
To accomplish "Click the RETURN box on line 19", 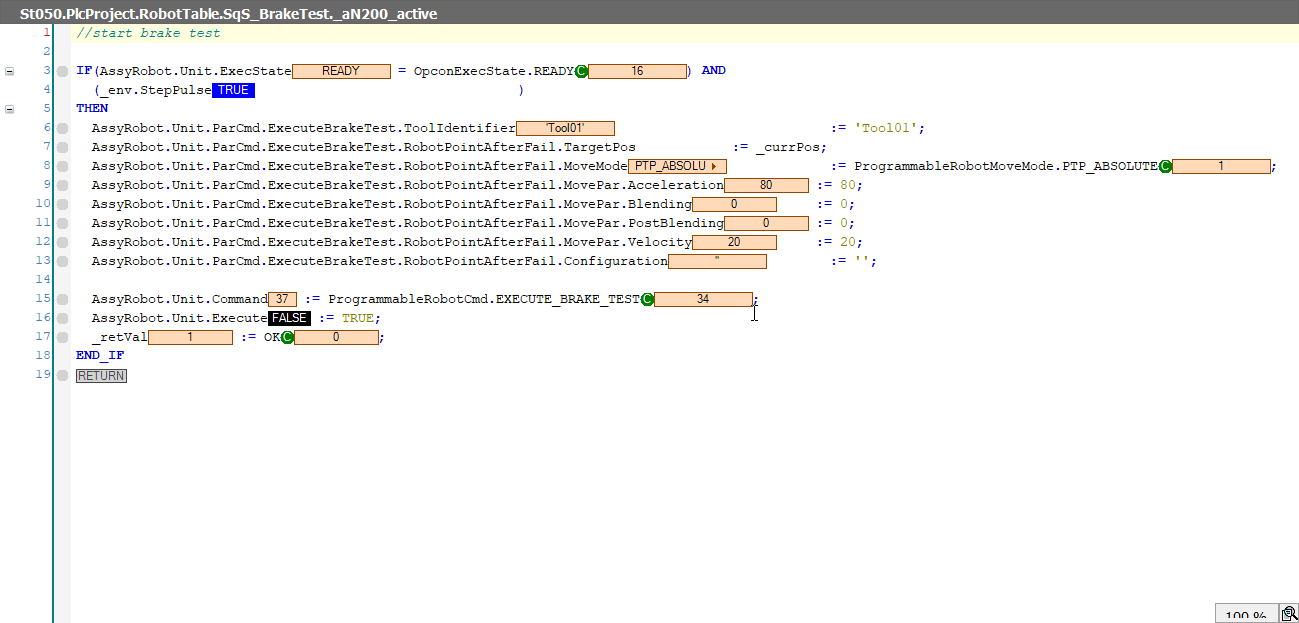I will pyautogui.click(x=101, y=376).
